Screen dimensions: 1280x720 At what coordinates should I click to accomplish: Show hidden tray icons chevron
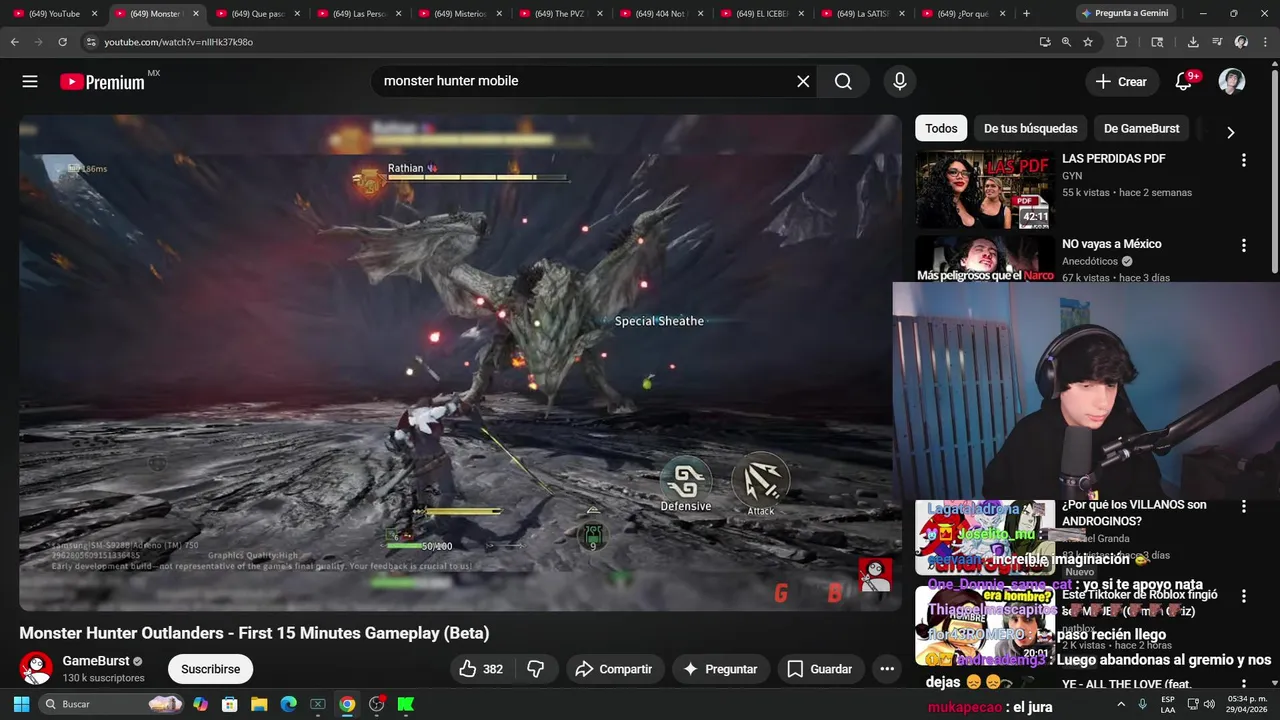click(x=1121, y=704)
